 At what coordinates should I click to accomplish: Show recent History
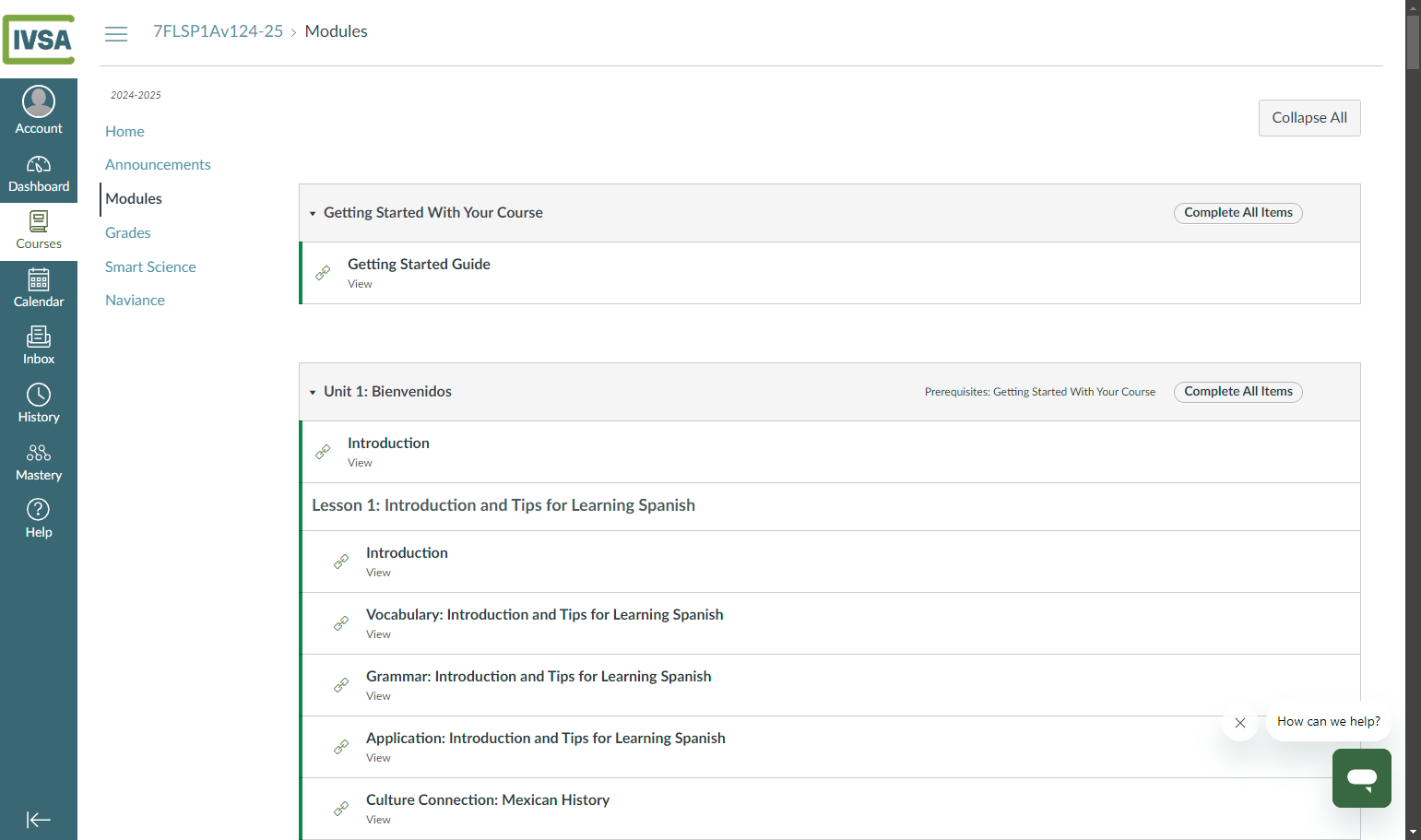point(39,405)
